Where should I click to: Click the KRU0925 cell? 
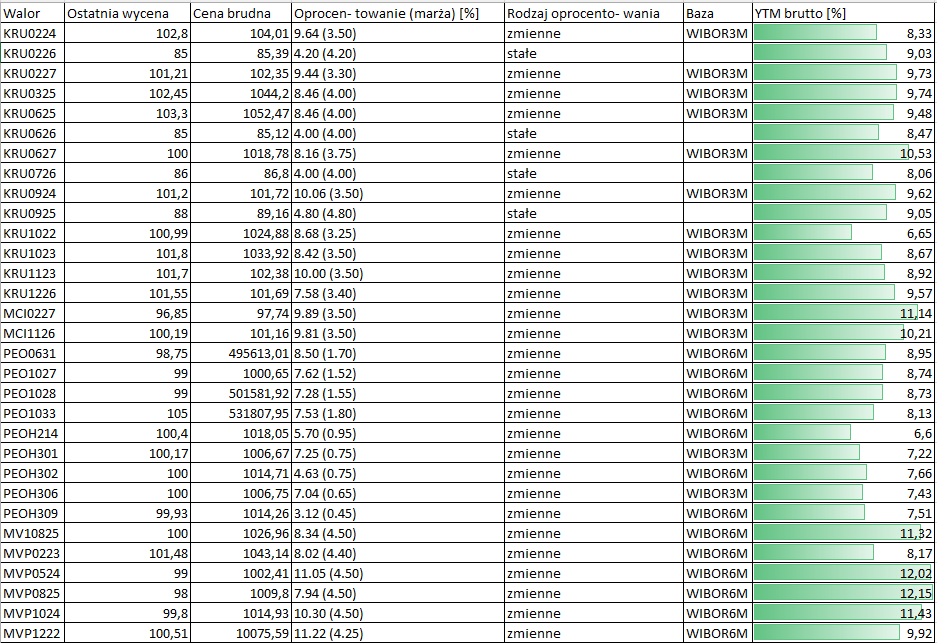32,213
